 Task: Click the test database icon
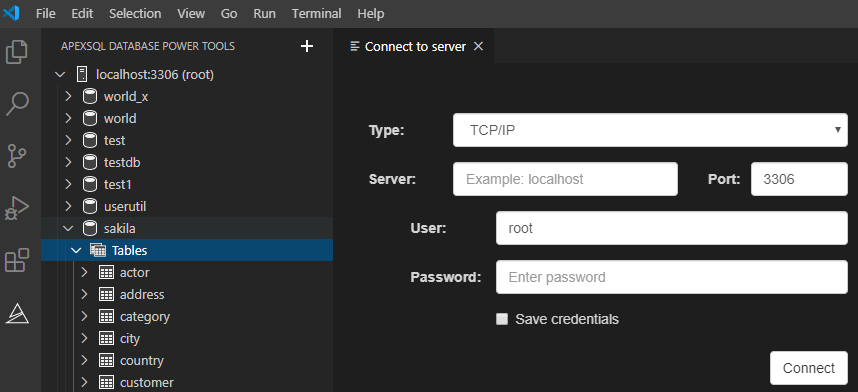coord(90,141)
